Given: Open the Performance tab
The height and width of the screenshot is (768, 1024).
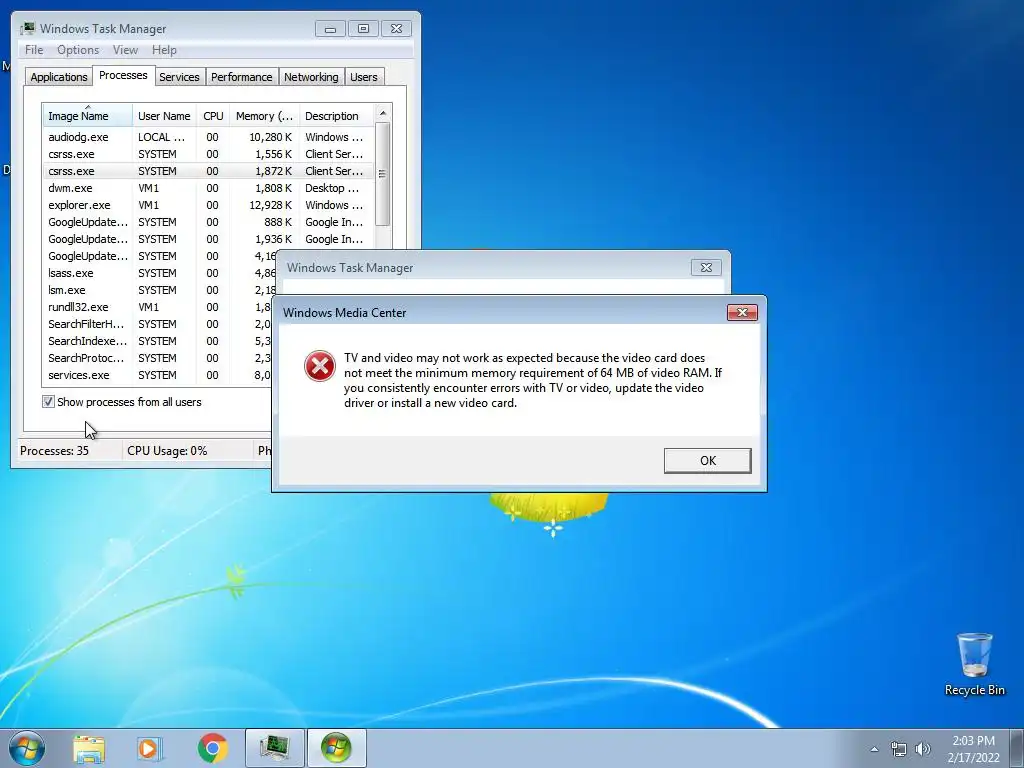Looking at the screenshot, I should [241, 77].
